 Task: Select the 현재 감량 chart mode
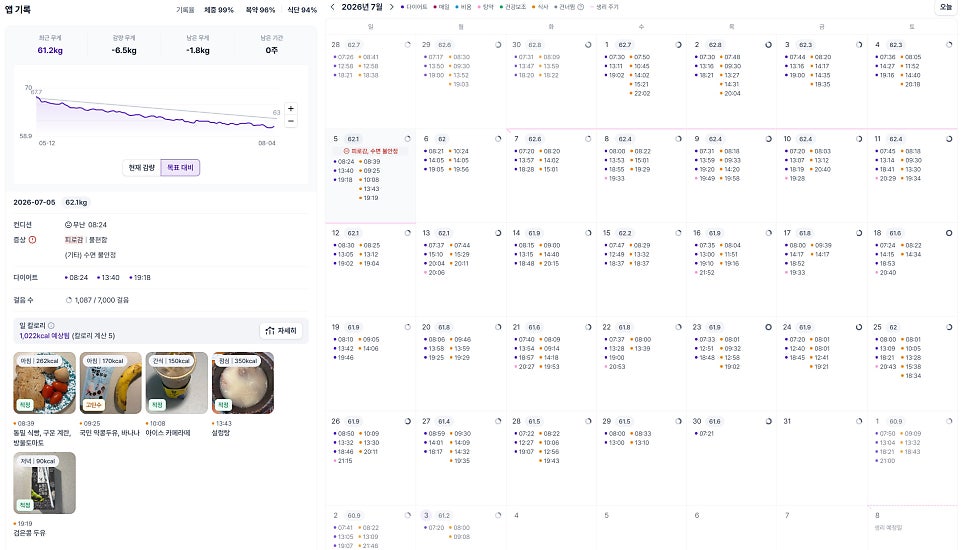tap(142, 168)
